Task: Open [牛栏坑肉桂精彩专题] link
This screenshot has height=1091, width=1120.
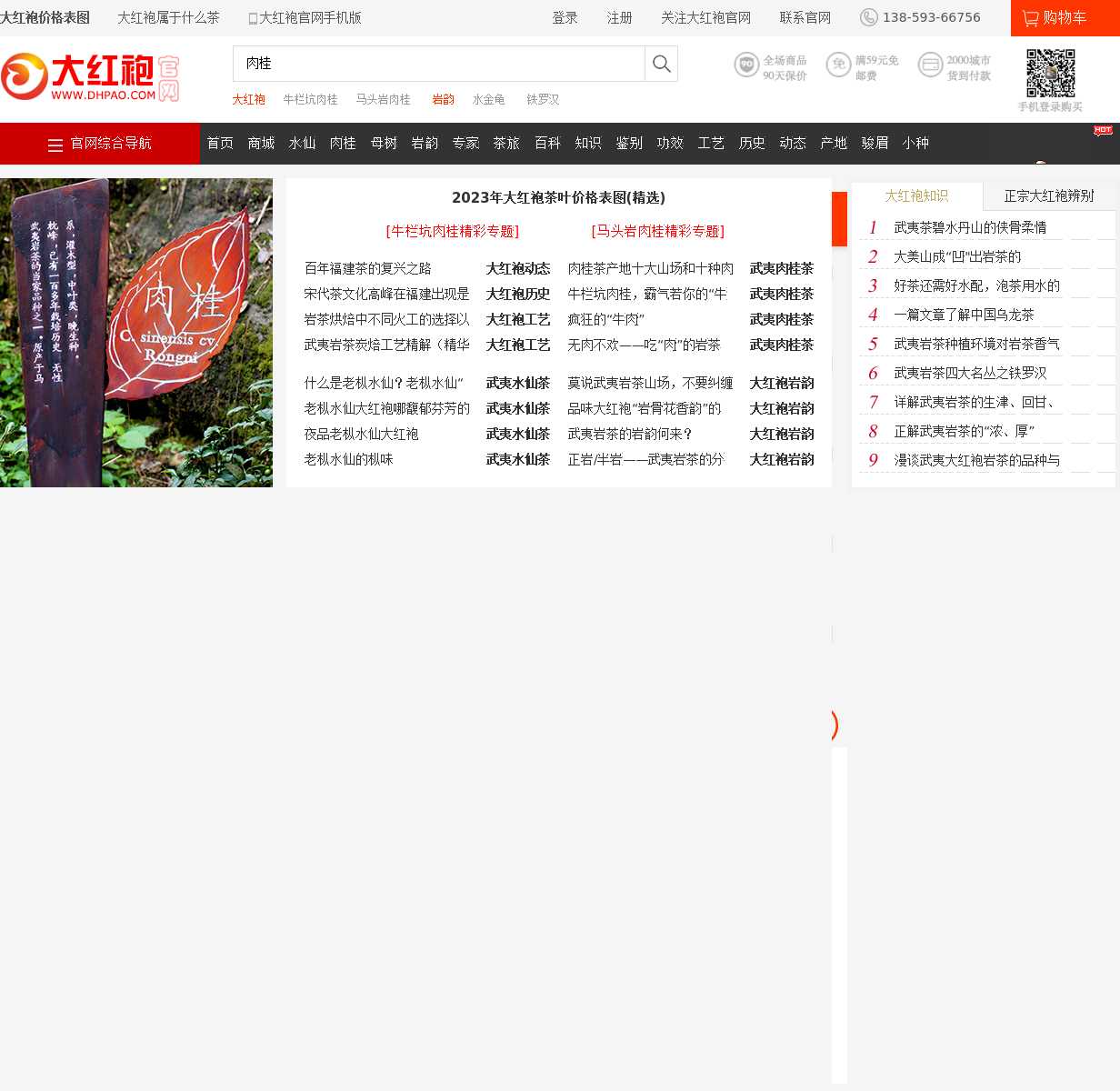Action: tap(453, 232)
